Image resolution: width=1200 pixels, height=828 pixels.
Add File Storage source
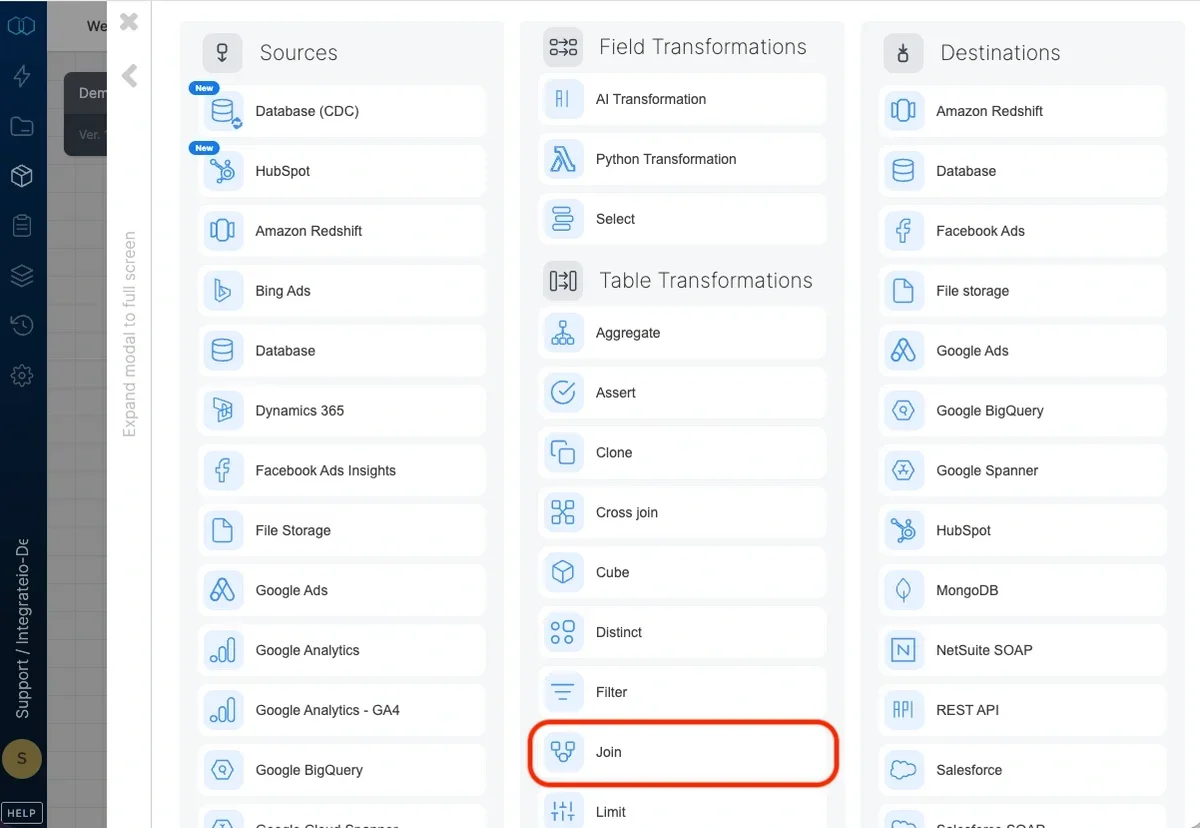342,531
